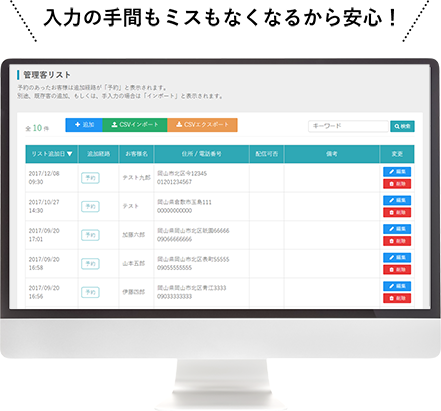Click the お客様名 column header
The image size is (441, 411).
[x=137, y=154]
